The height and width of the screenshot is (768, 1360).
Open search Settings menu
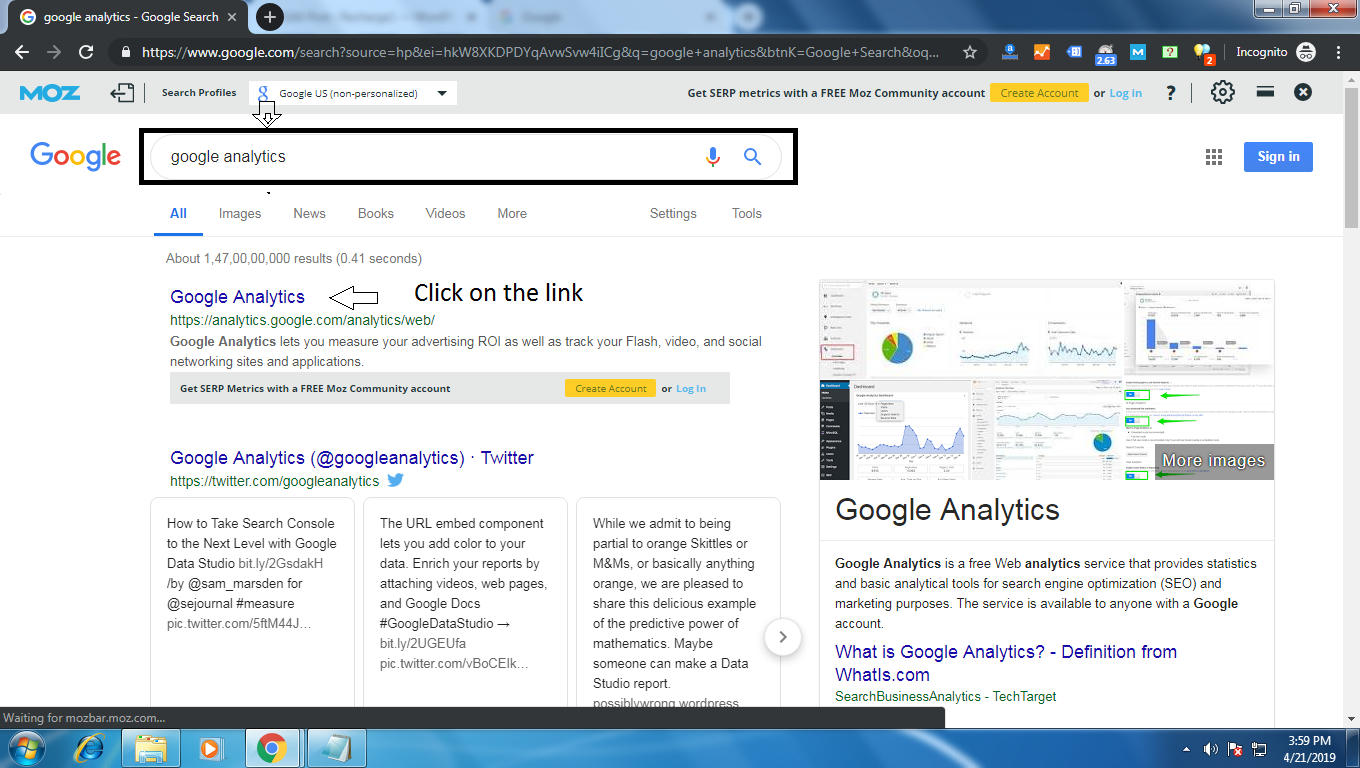(673, 213)
